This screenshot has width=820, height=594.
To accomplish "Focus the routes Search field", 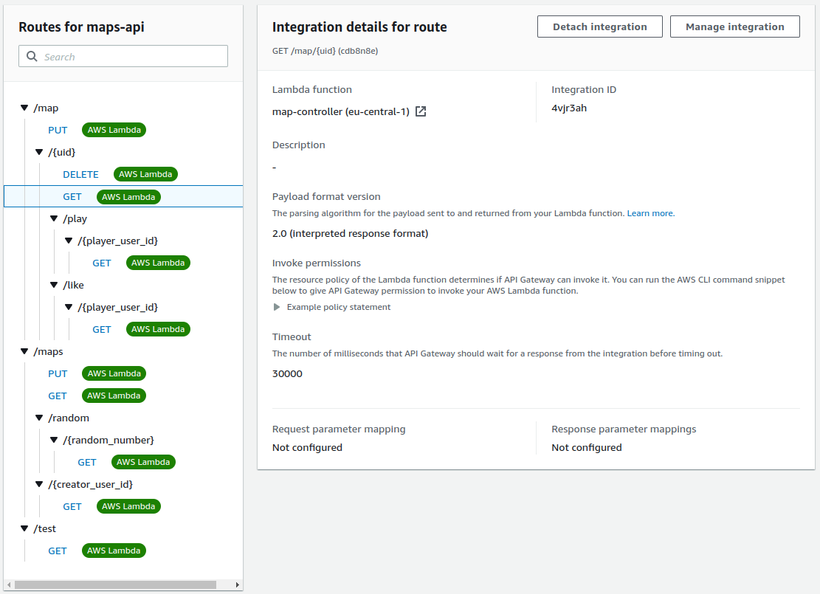I will (123, 56).
